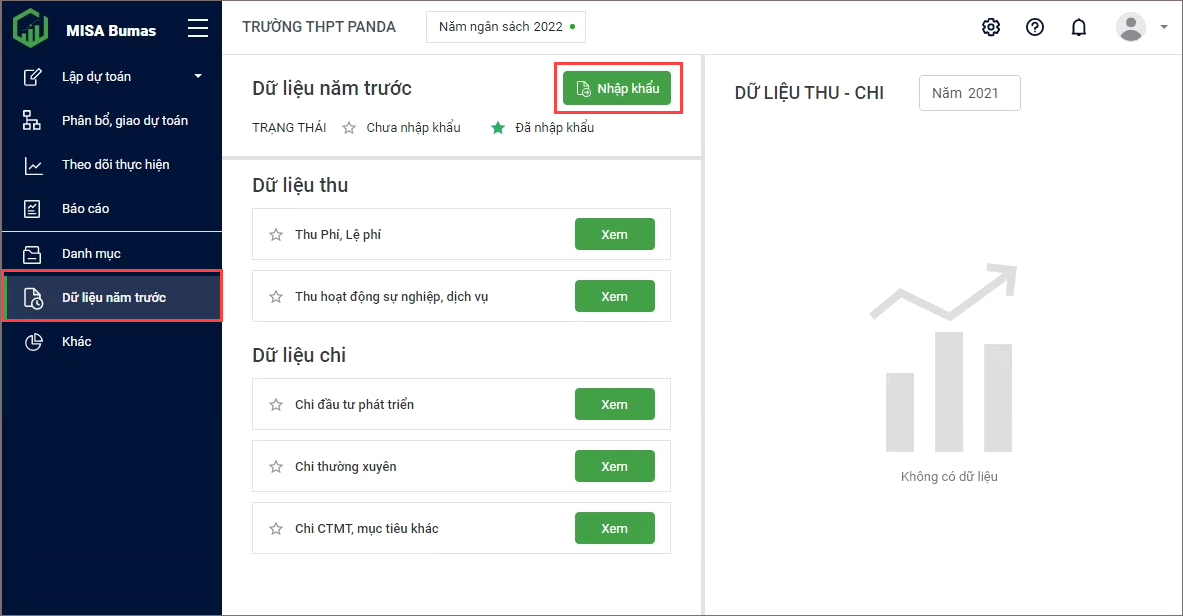Click the user avatar icon

(1130, 27)
